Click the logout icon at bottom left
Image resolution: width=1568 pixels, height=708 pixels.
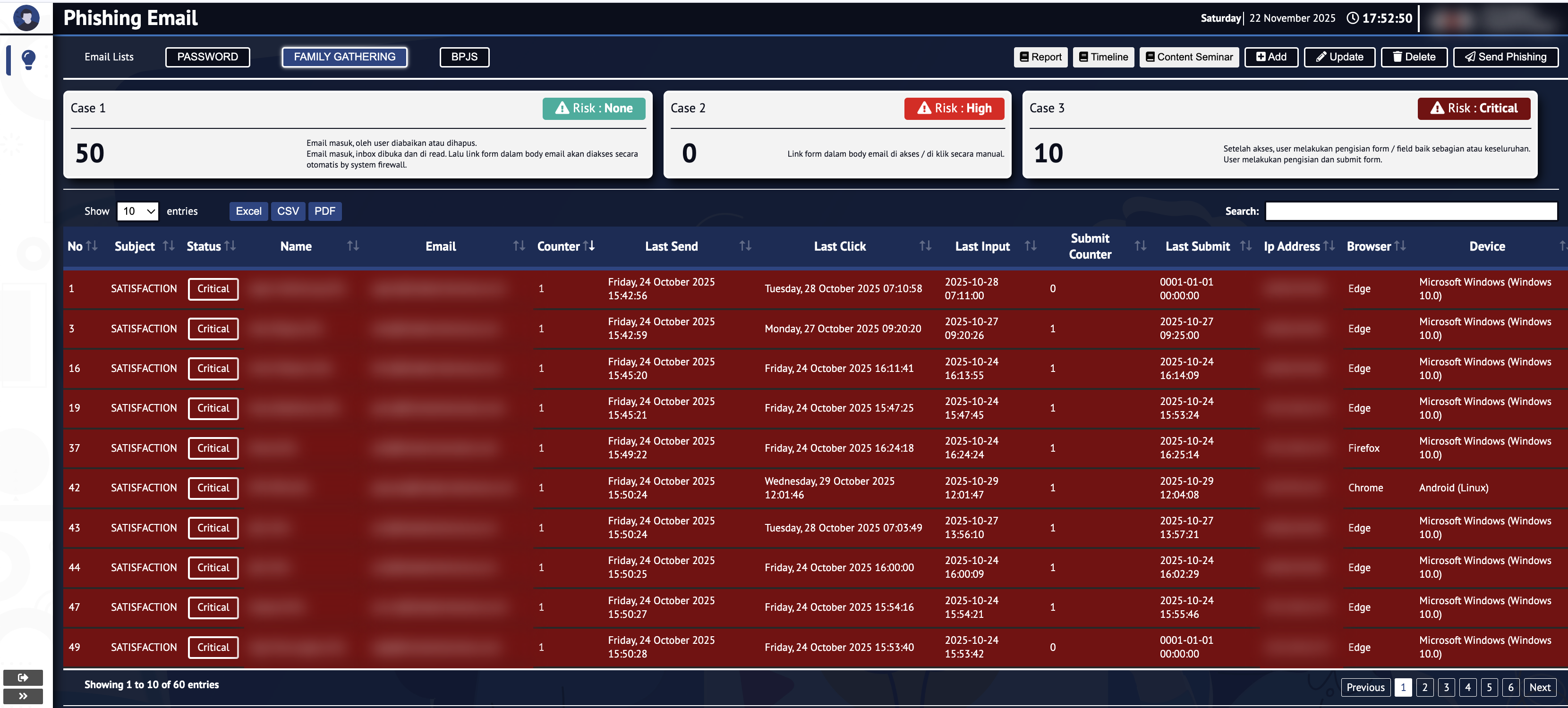coord(23,677)
